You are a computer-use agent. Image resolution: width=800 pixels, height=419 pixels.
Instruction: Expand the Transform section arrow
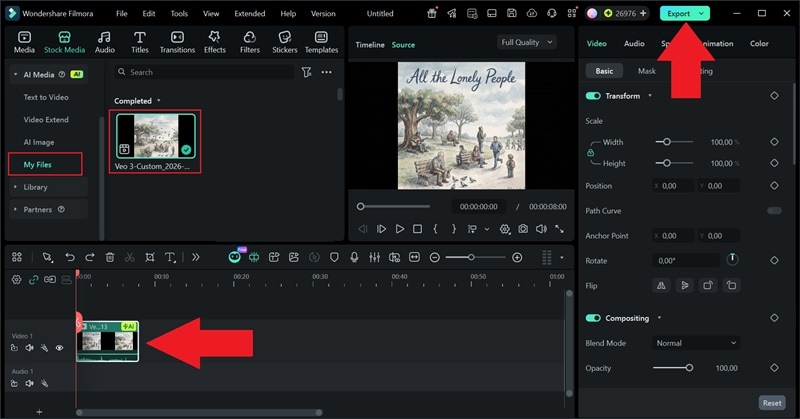[649, 95]
